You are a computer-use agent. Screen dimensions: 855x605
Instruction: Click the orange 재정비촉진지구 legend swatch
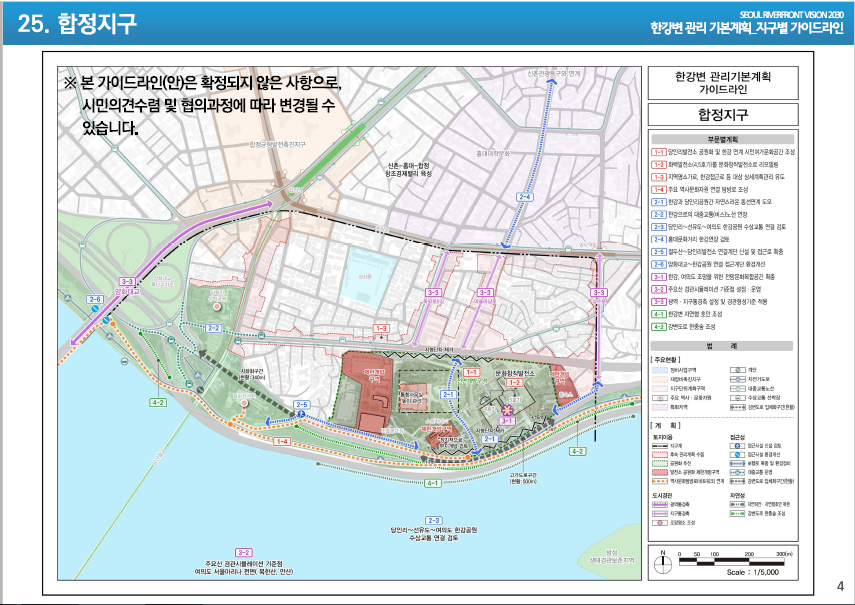coord(660,379)
